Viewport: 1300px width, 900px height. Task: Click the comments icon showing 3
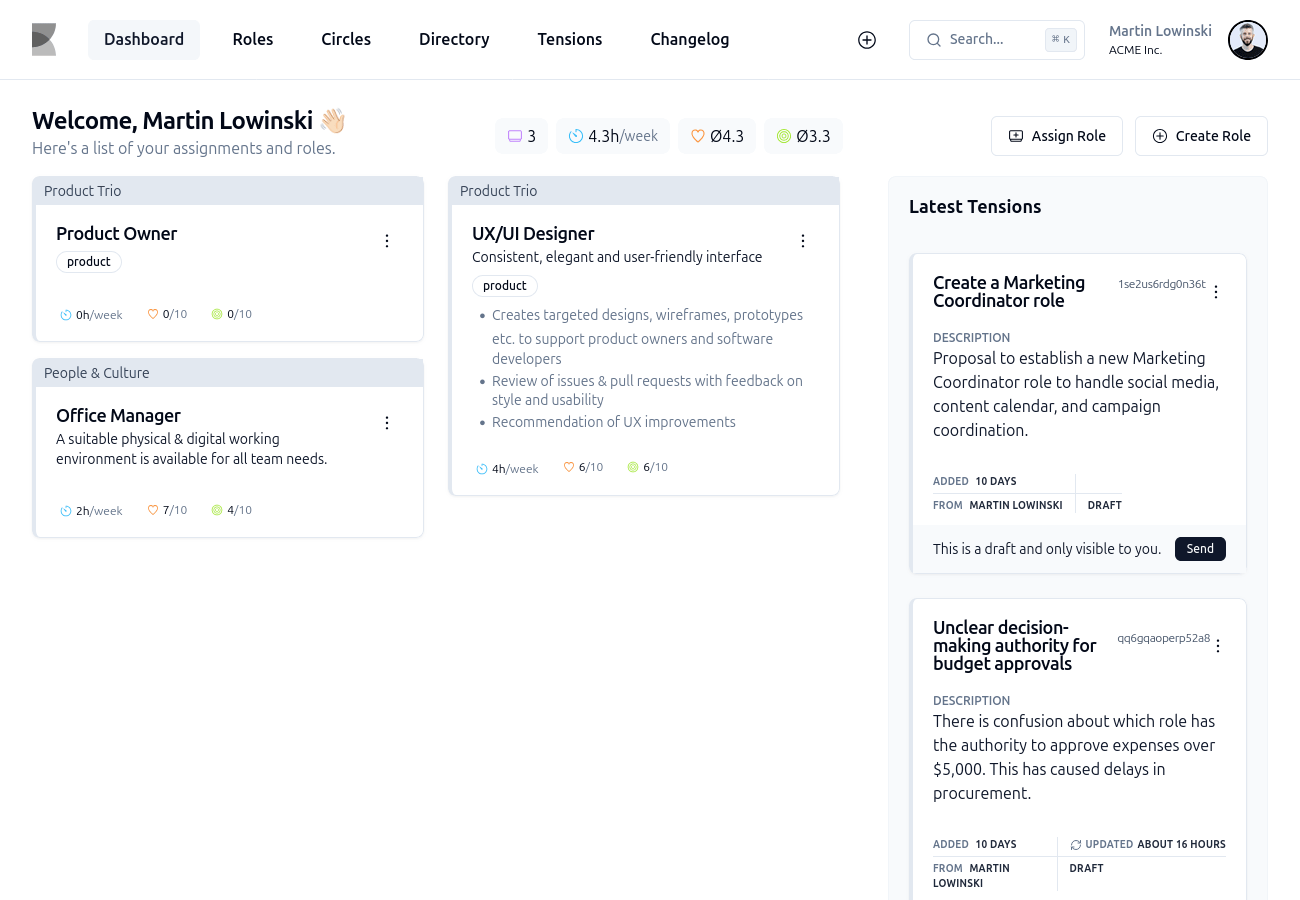tap(515, 136)
